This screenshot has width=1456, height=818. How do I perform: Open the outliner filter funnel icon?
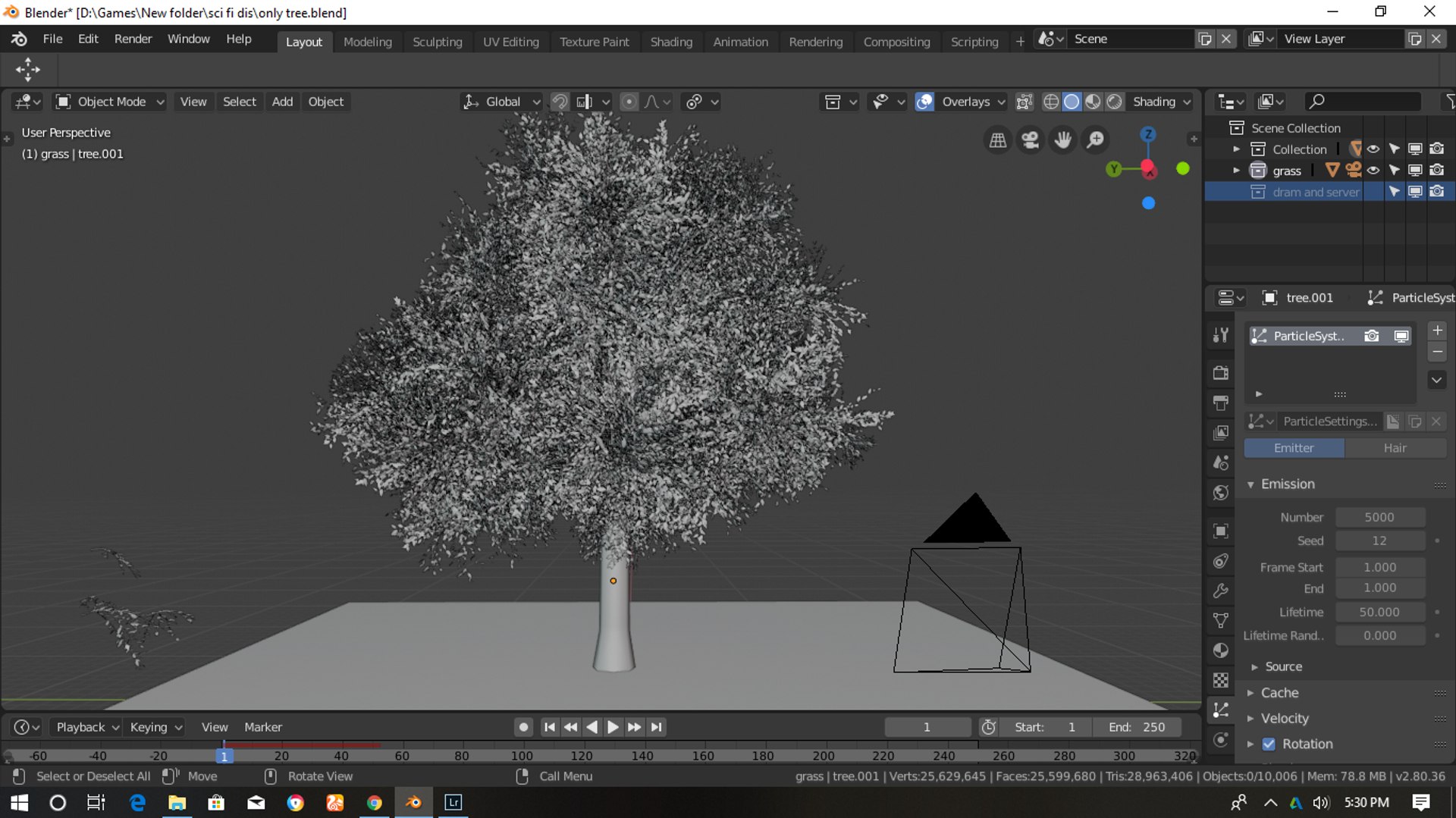(x=1448, y=102)
